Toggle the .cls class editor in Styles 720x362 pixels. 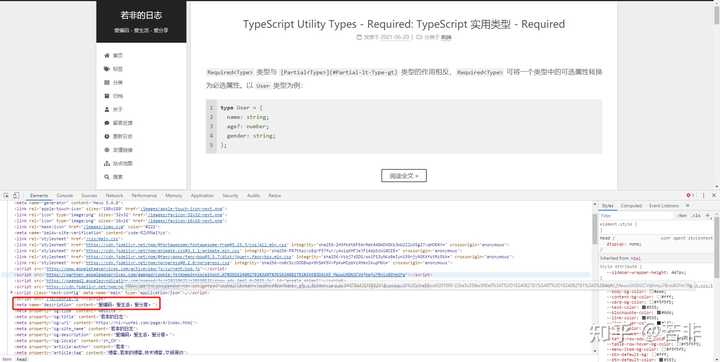tap(697, 215)
